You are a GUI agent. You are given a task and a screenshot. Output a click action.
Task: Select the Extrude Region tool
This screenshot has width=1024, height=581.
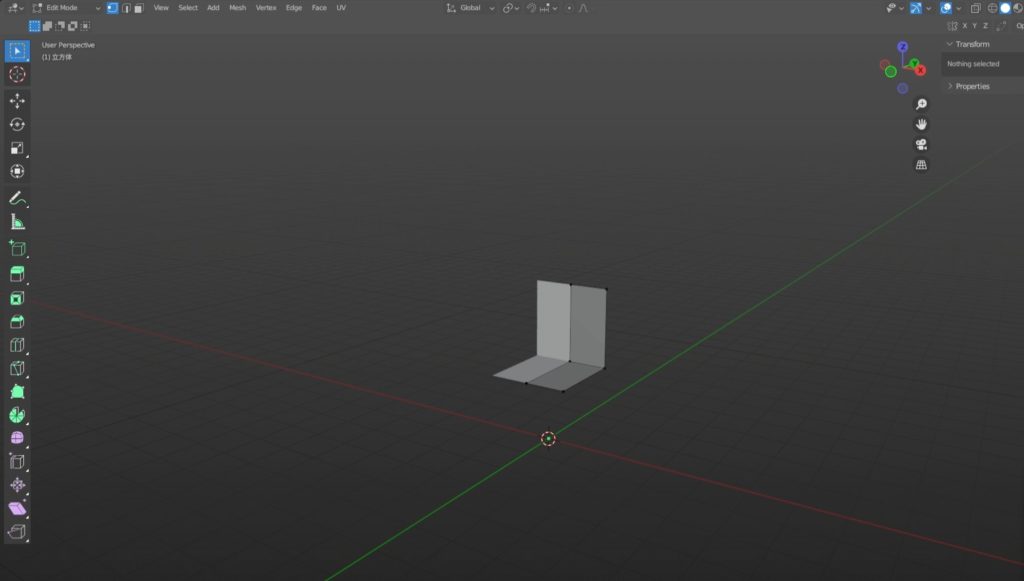tap(17, 274)
